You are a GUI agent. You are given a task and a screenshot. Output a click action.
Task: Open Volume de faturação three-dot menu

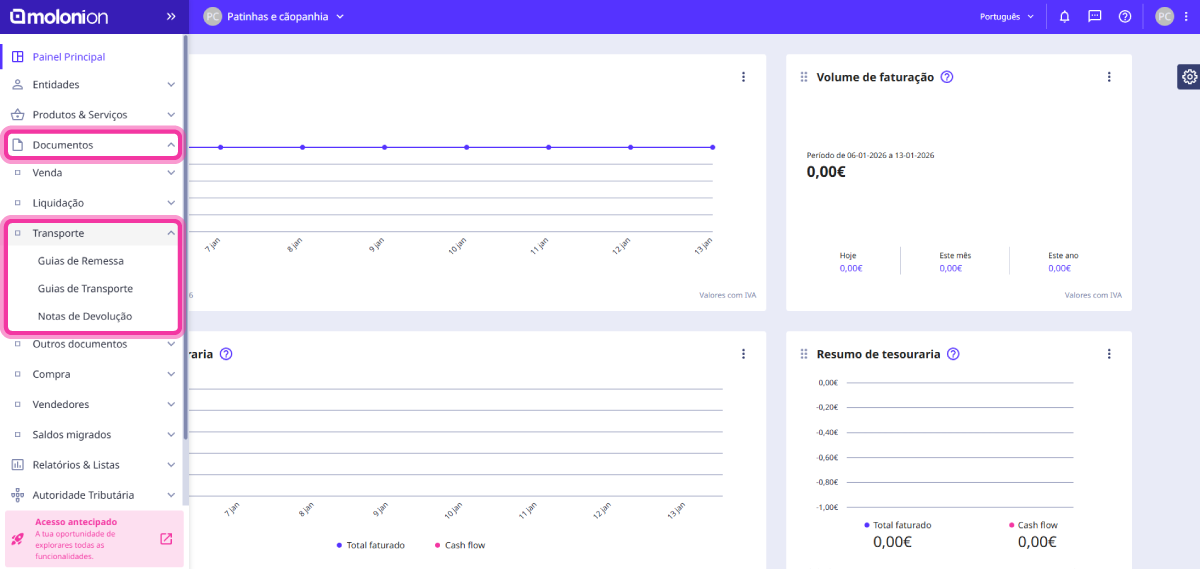coord(1108,77)
